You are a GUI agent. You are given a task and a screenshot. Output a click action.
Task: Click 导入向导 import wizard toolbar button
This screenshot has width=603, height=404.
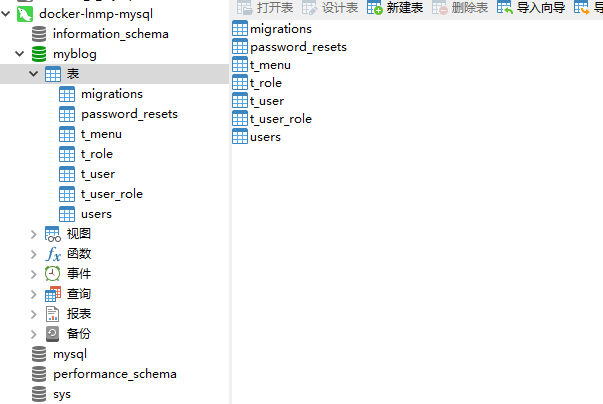(531, 7)
